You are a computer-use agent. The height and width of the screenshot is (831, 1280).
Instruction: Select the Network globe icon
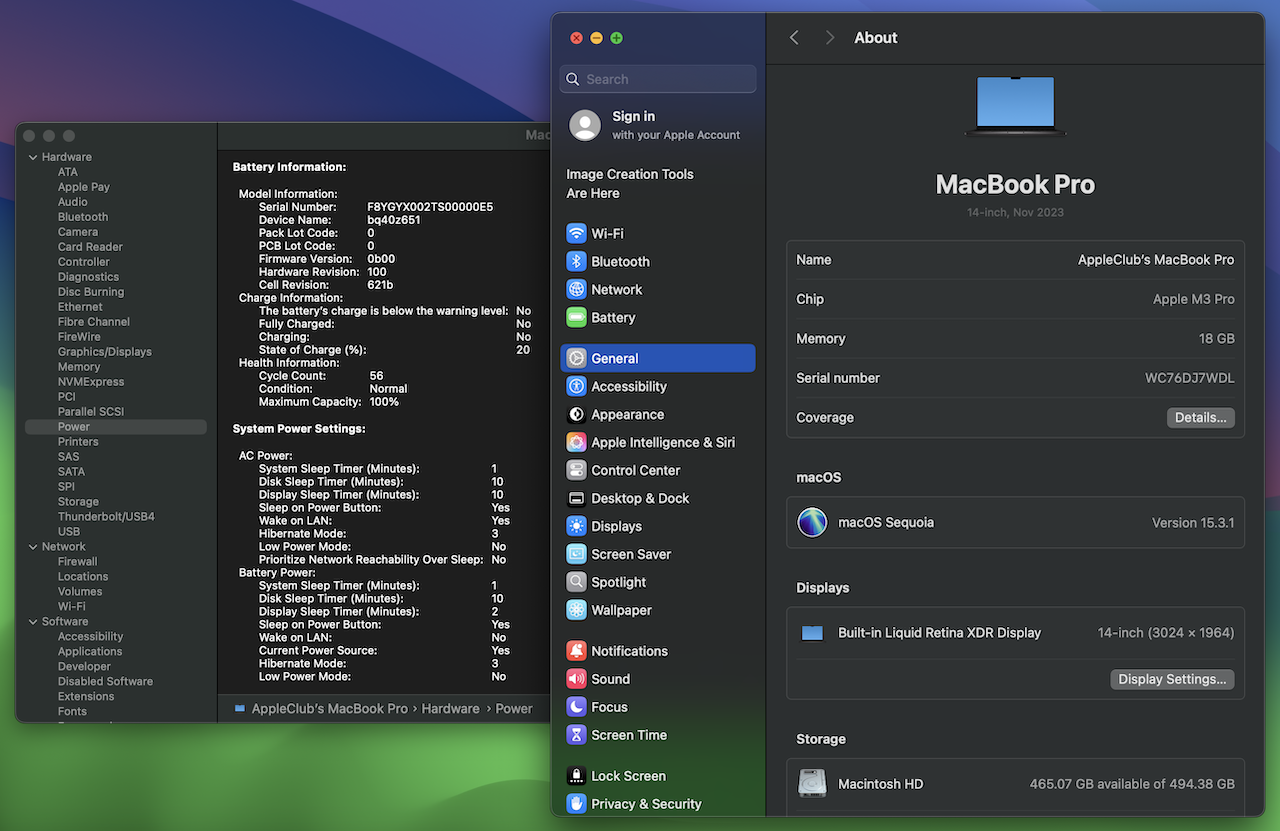(576, 289)
